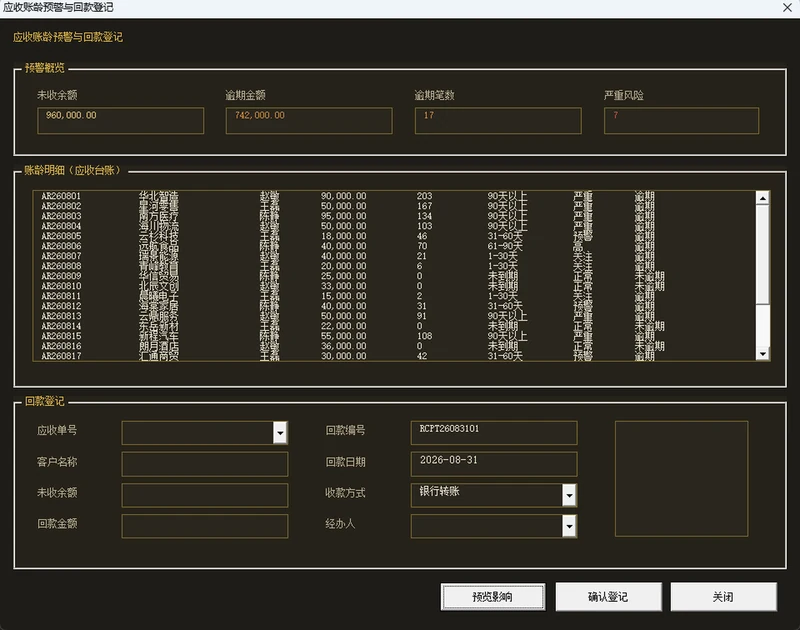Click the 逾期金额 box 742,000.00

tap(309, 120)
